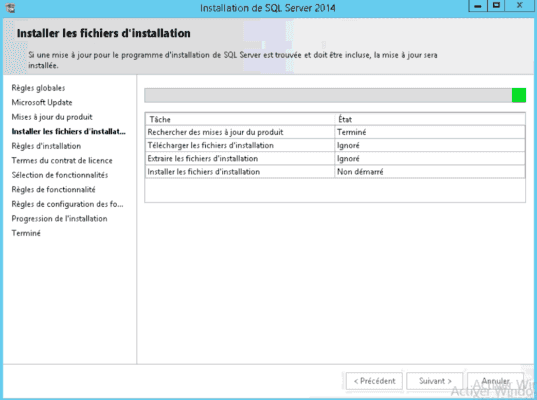Select Termes du contrat de licence step
This screenshot has width=537, height=400.
(62, 161)
